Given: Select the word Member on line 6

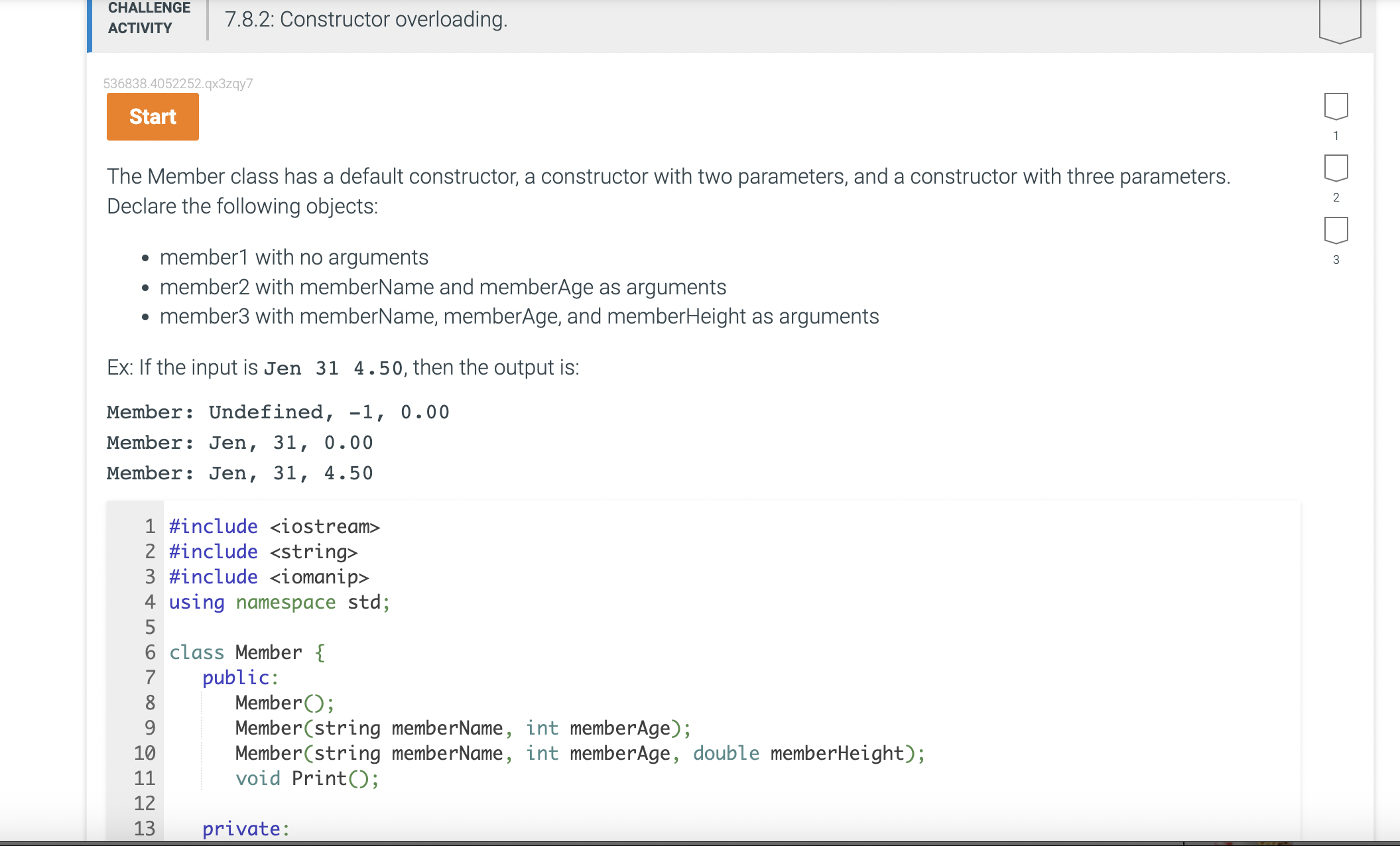Looking at the screenshot, I should point(267,652).
